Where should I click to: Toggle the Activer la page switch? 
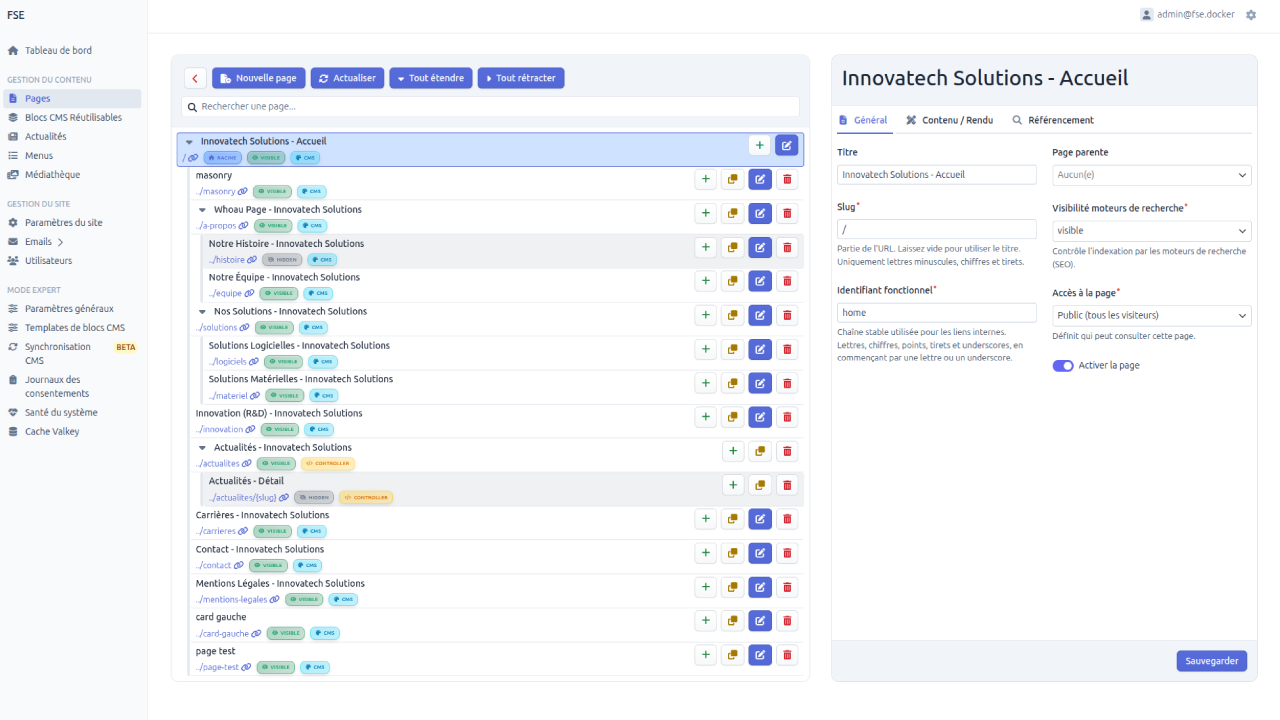1063,366
